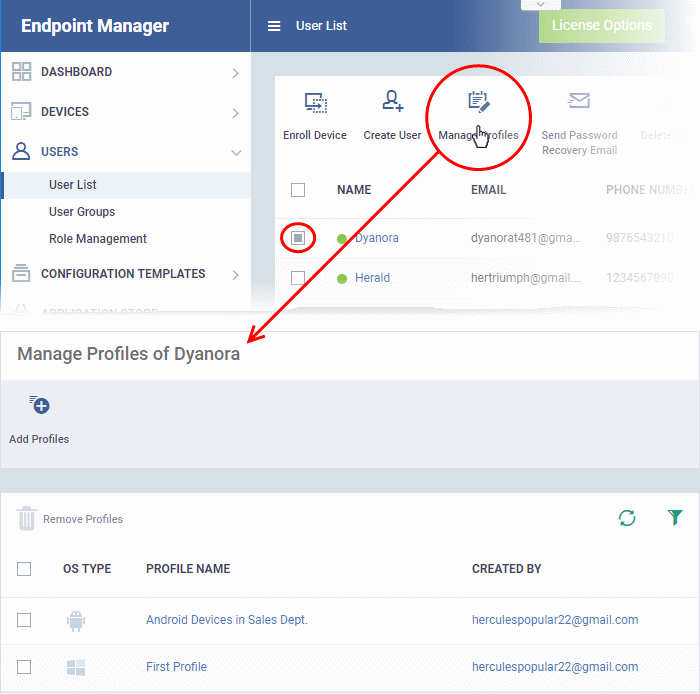700x694 pixels.
Task: Sort by NAME column header
Action: coord(354,190)
